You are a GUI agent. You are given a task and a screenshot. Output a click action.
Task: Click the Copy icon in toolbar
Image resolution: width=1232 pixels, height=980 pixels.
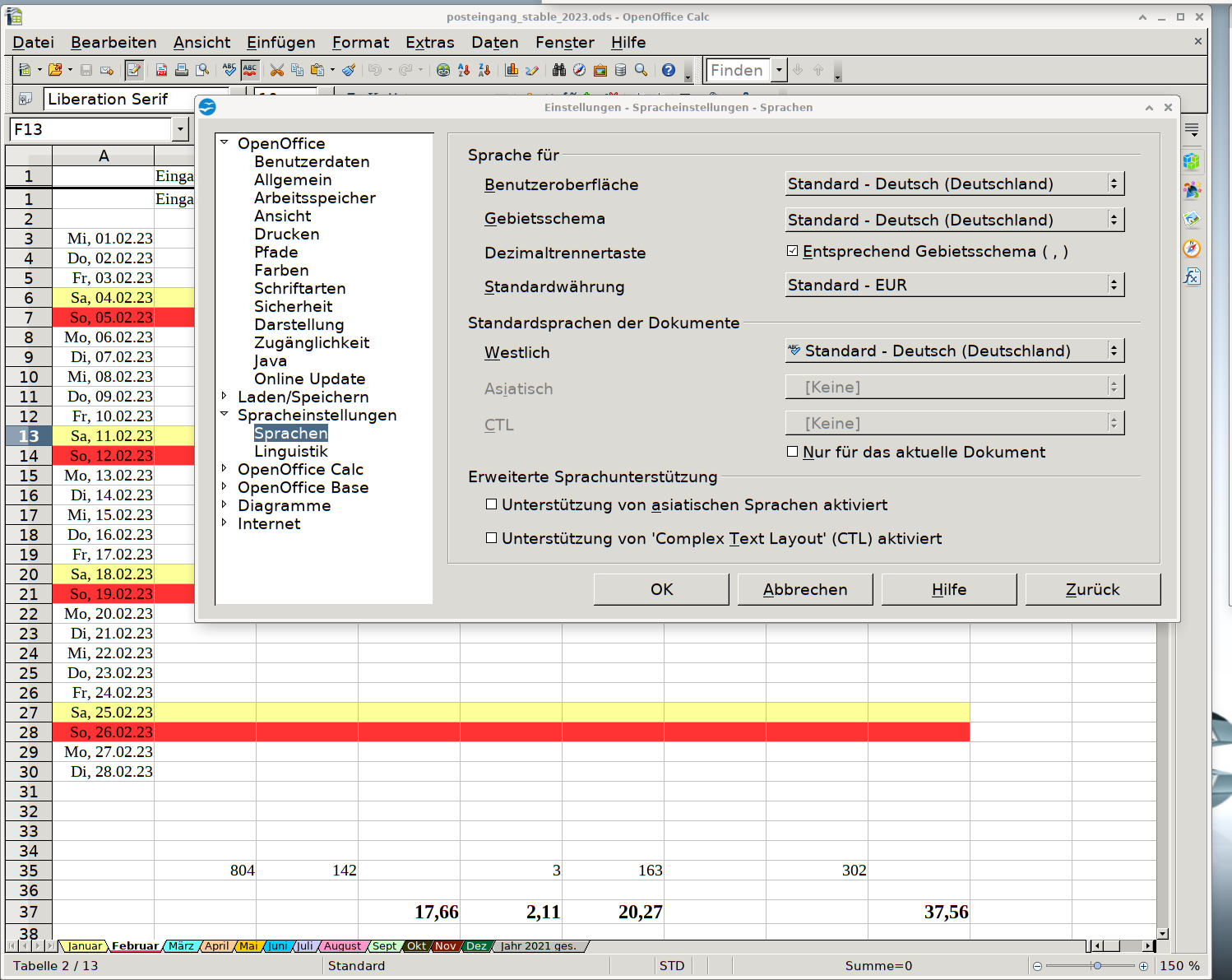298,70
